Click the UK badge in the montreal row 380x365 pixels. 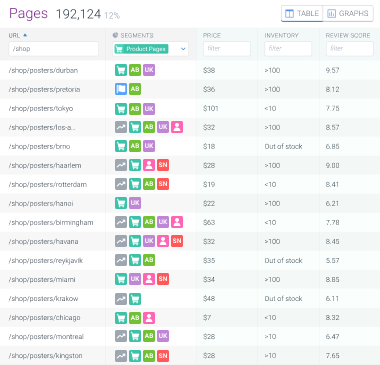[163, 336]
